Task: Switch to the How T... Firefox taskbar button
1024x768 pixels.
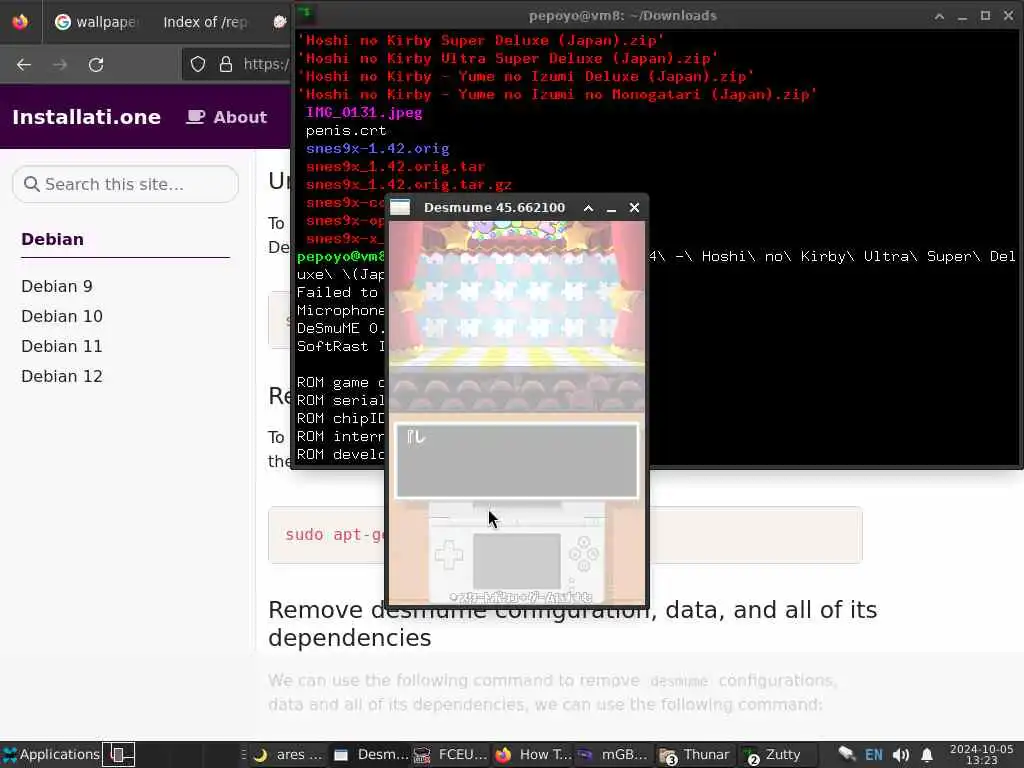Action: (x=533, y=755)
